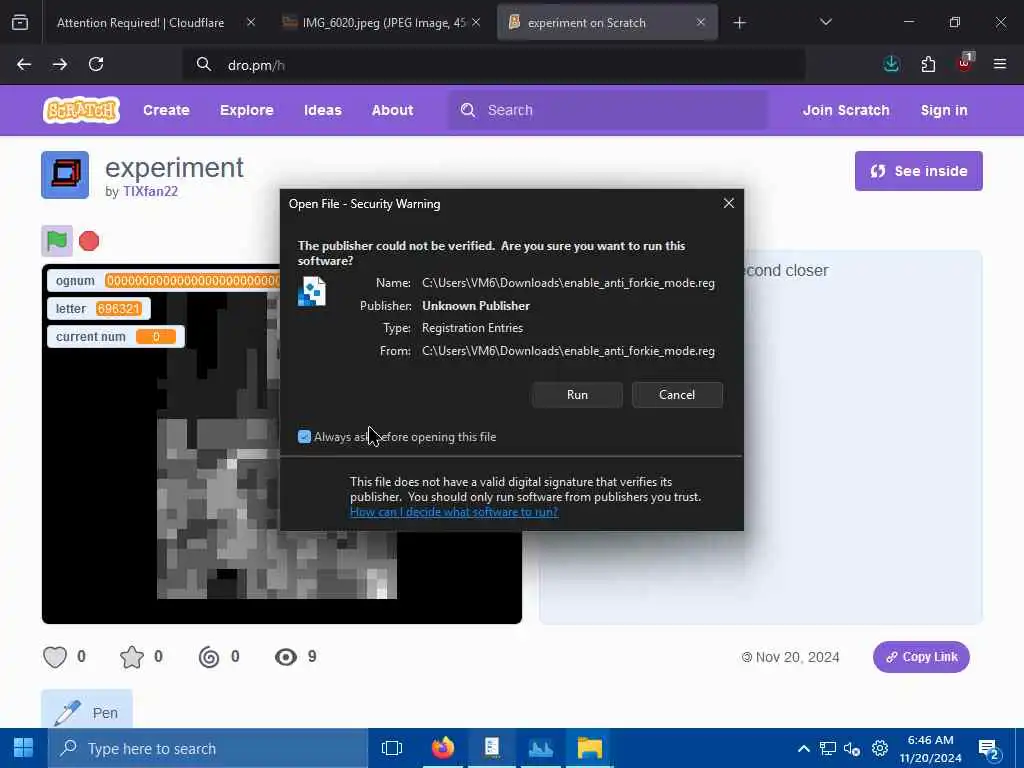Click the See inside button
This screenshot has height=768, width=1024.
tap(918, 171)
